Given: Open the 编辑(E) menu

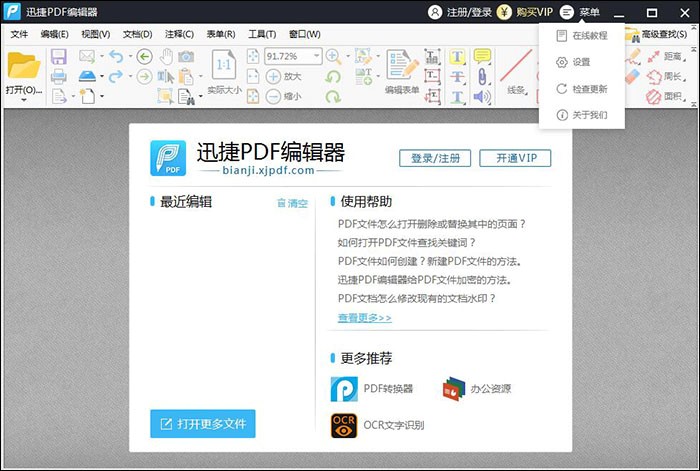Looking at the screenshot, I should click(x=54, y=34).
